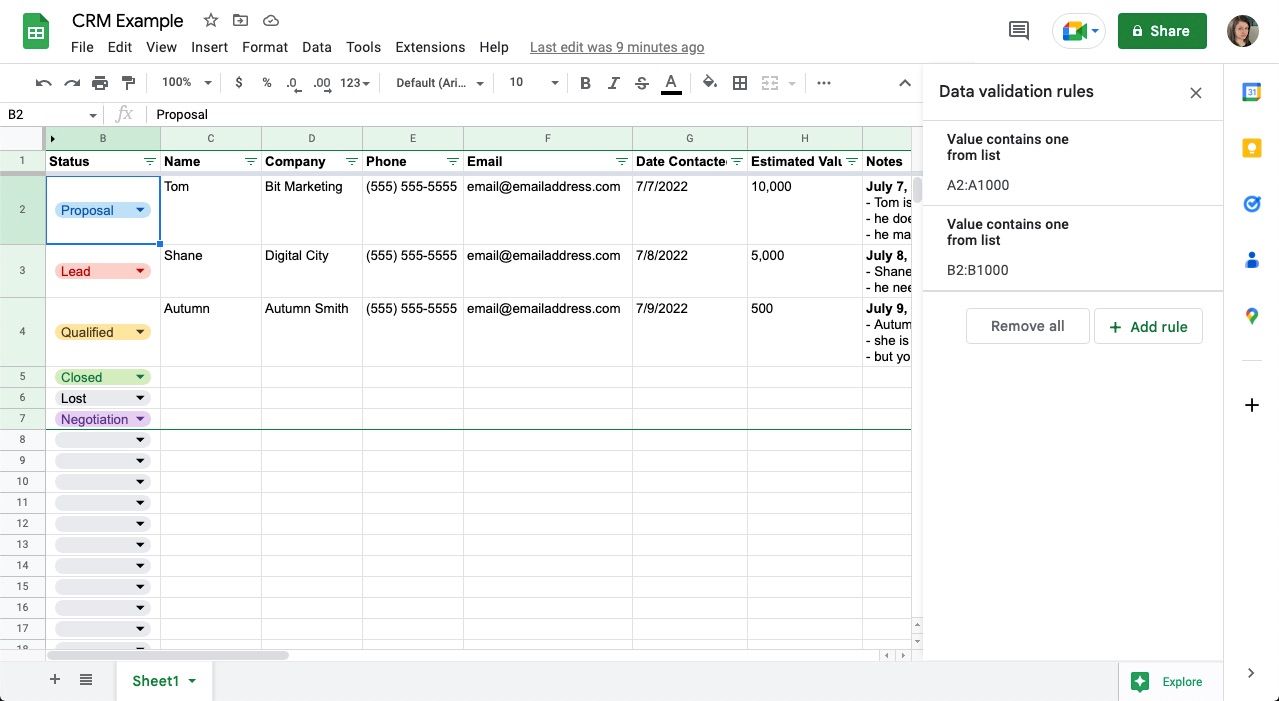
Task: Star the CRM Example document
Action: [211, 21]
